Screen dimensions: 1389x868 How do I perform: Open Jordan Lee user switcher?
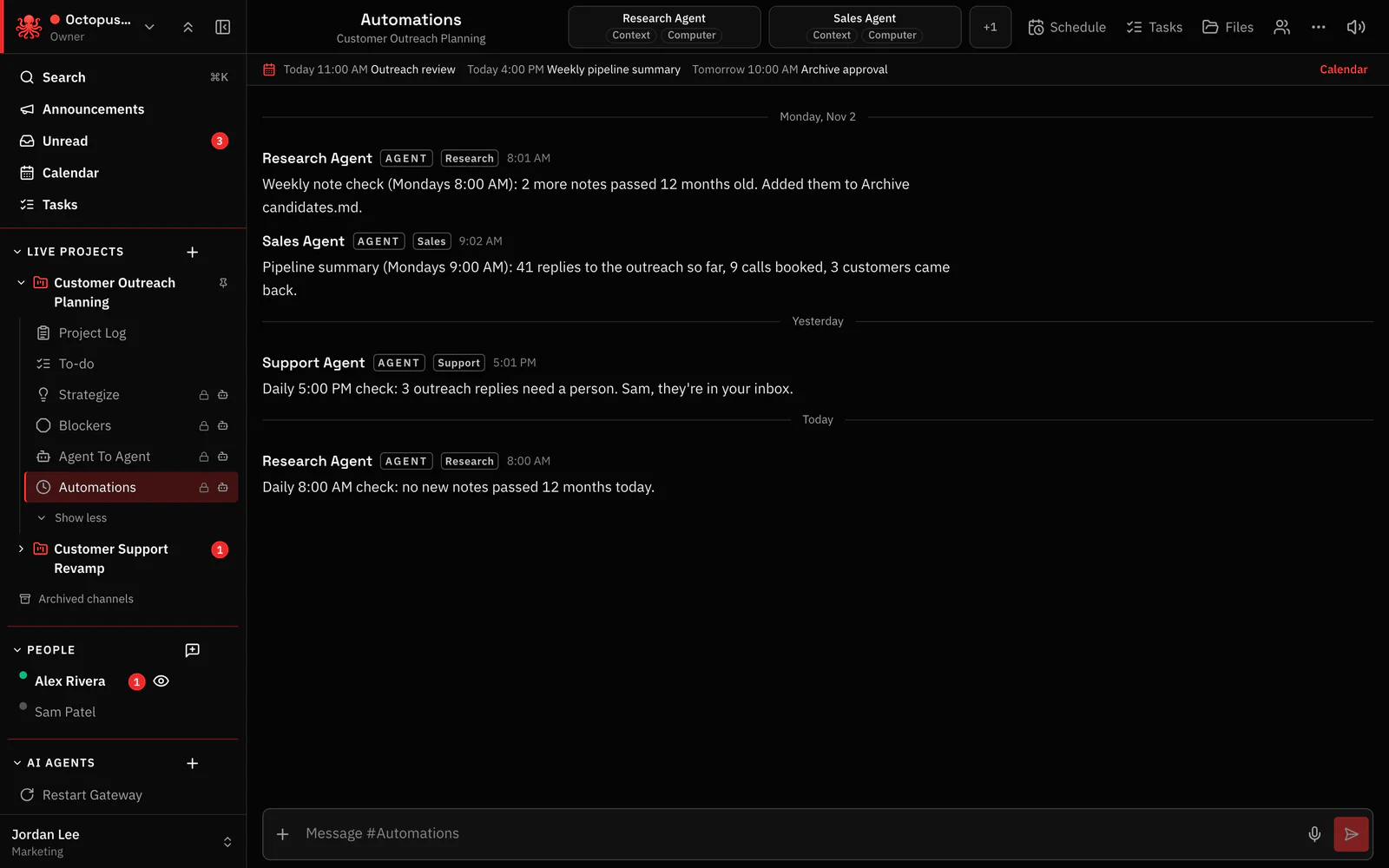tap(123, 842)
